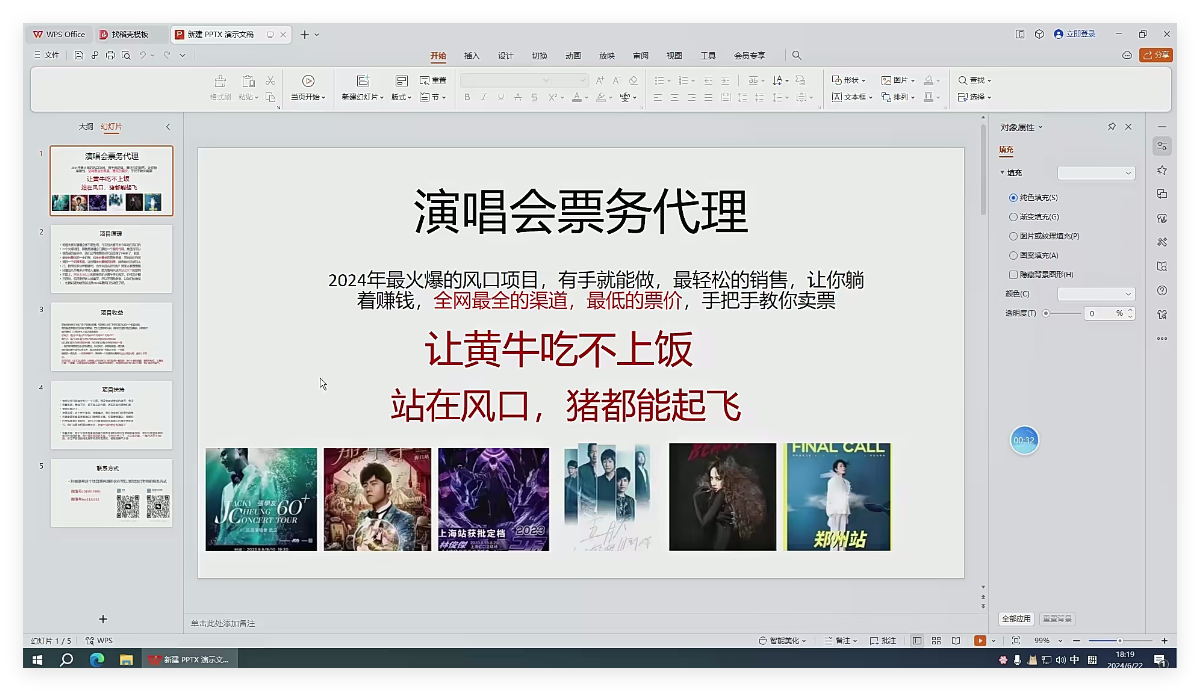Click the 立即登录 login button
Screen dimensions: 1200x691
point(1074,34)
